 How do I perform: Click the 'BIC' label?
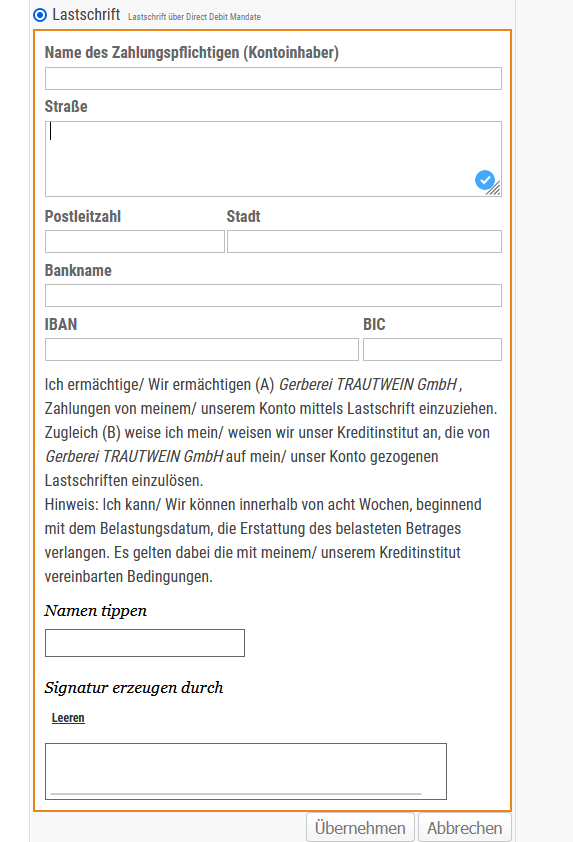click(x=374, y=324)
